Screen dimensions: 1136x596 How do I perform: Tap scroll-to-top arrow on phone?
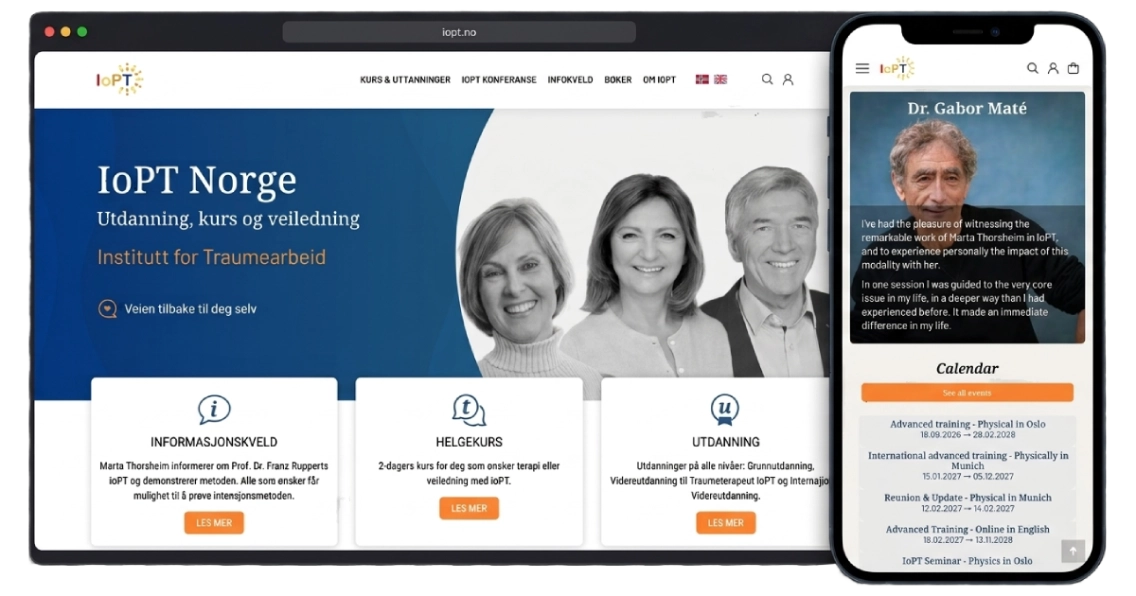(x=1073, y=551)
